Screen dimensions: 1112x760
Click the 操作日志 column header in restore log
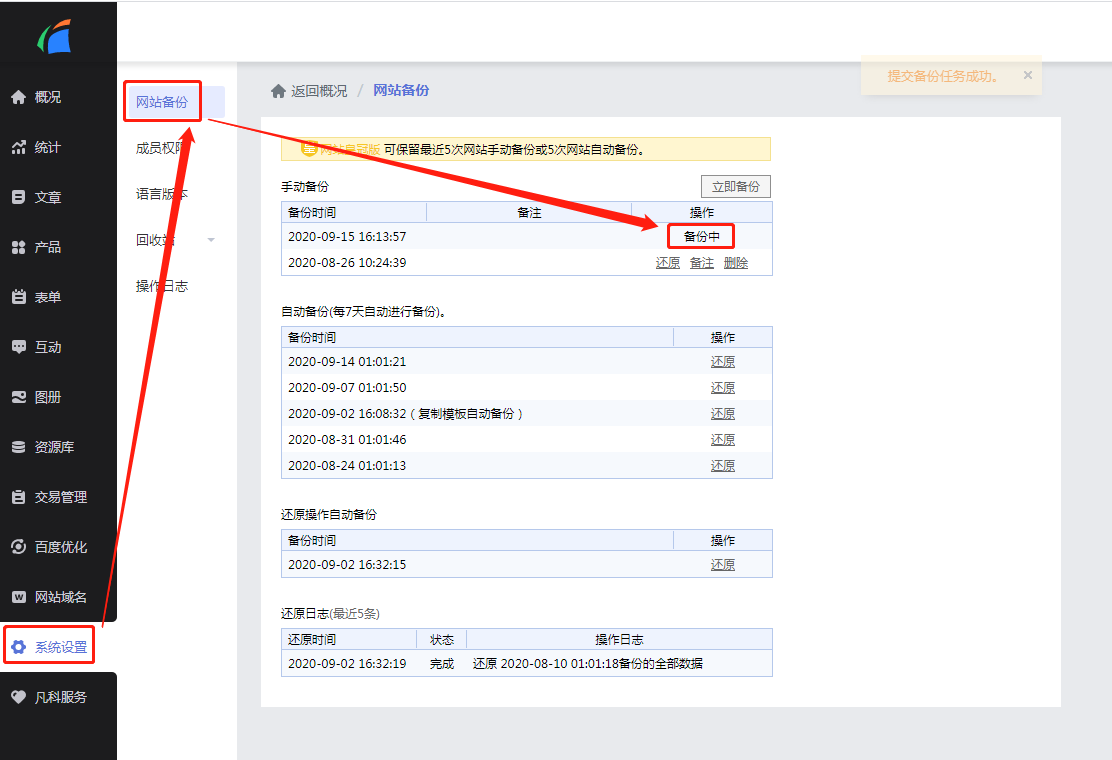[x=619, y=639]
